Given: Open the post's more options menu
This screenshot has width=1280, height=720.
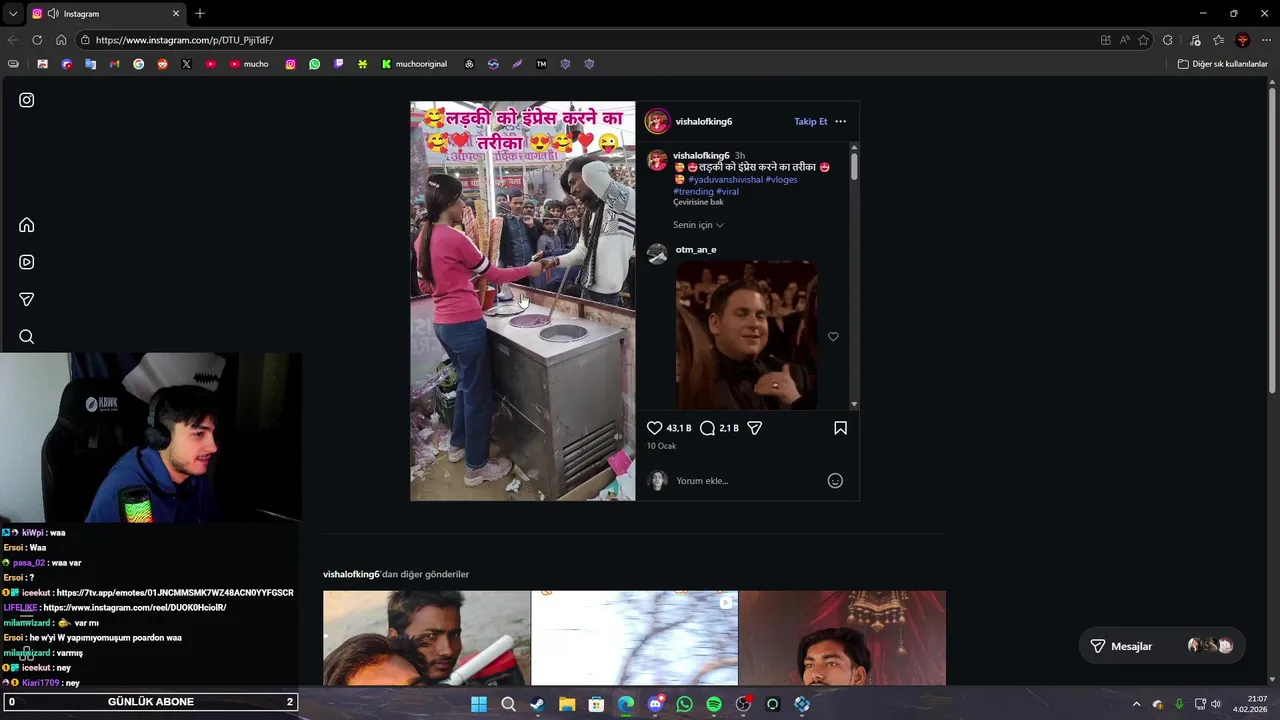Looking at the screenshot, I should pos(840,121).
